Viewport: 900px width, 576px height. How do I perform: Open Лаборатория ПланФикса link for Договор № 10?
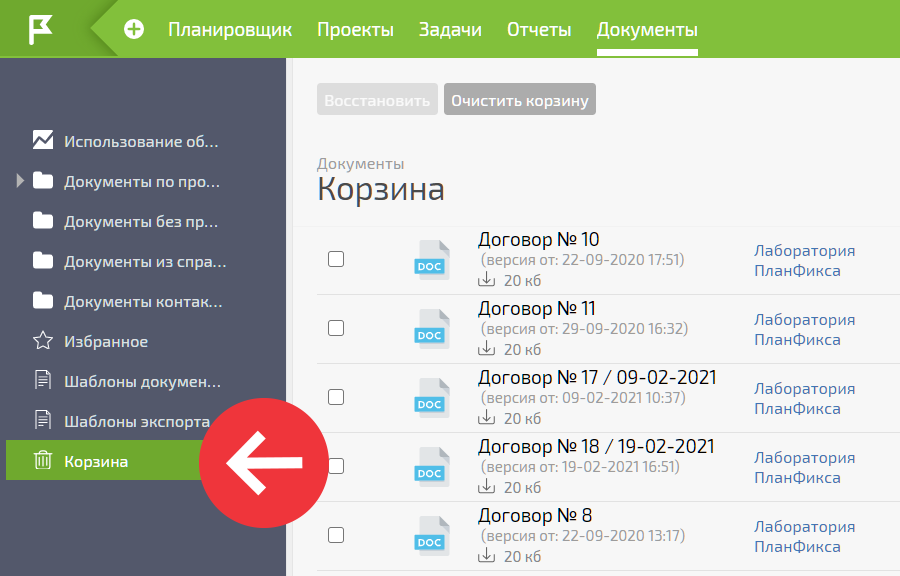804,260
